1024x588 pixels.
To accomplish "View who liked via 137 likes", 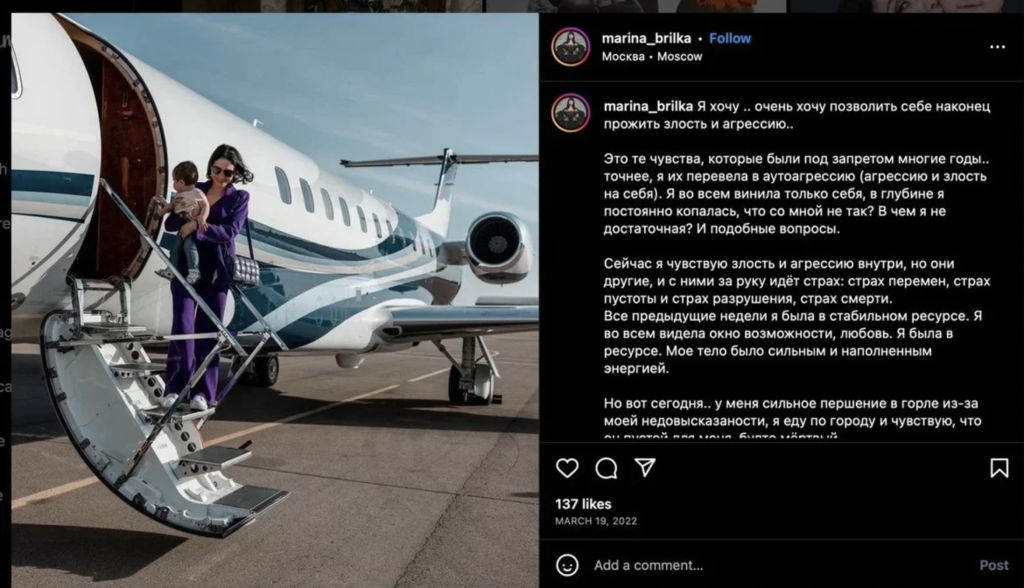I will (x=583, y=504).
